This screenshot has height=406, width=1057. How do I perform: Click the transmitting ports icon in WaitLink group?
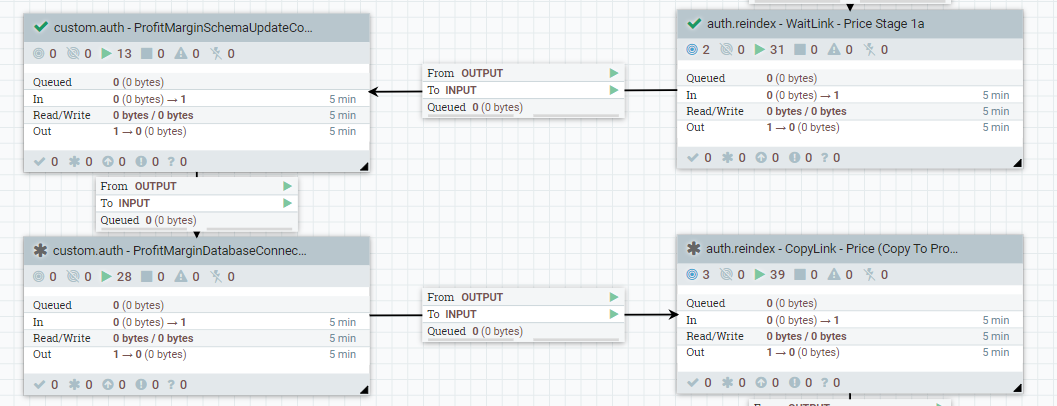point(692,49)
